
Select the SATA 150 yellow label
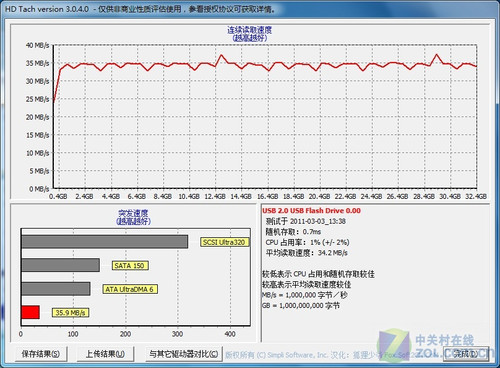(130, 265)
